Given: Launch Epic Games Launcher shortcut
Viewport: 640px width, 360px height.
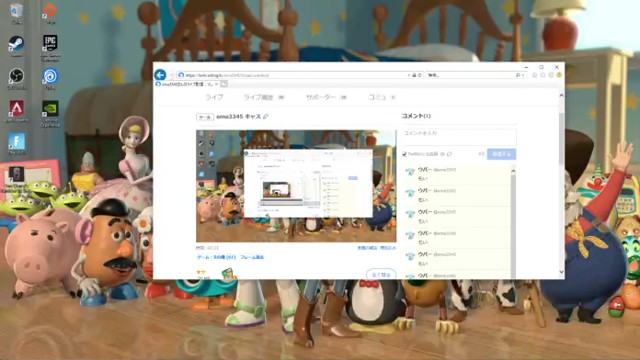Looking at the screenshot, I should click(x=50, y=47).
